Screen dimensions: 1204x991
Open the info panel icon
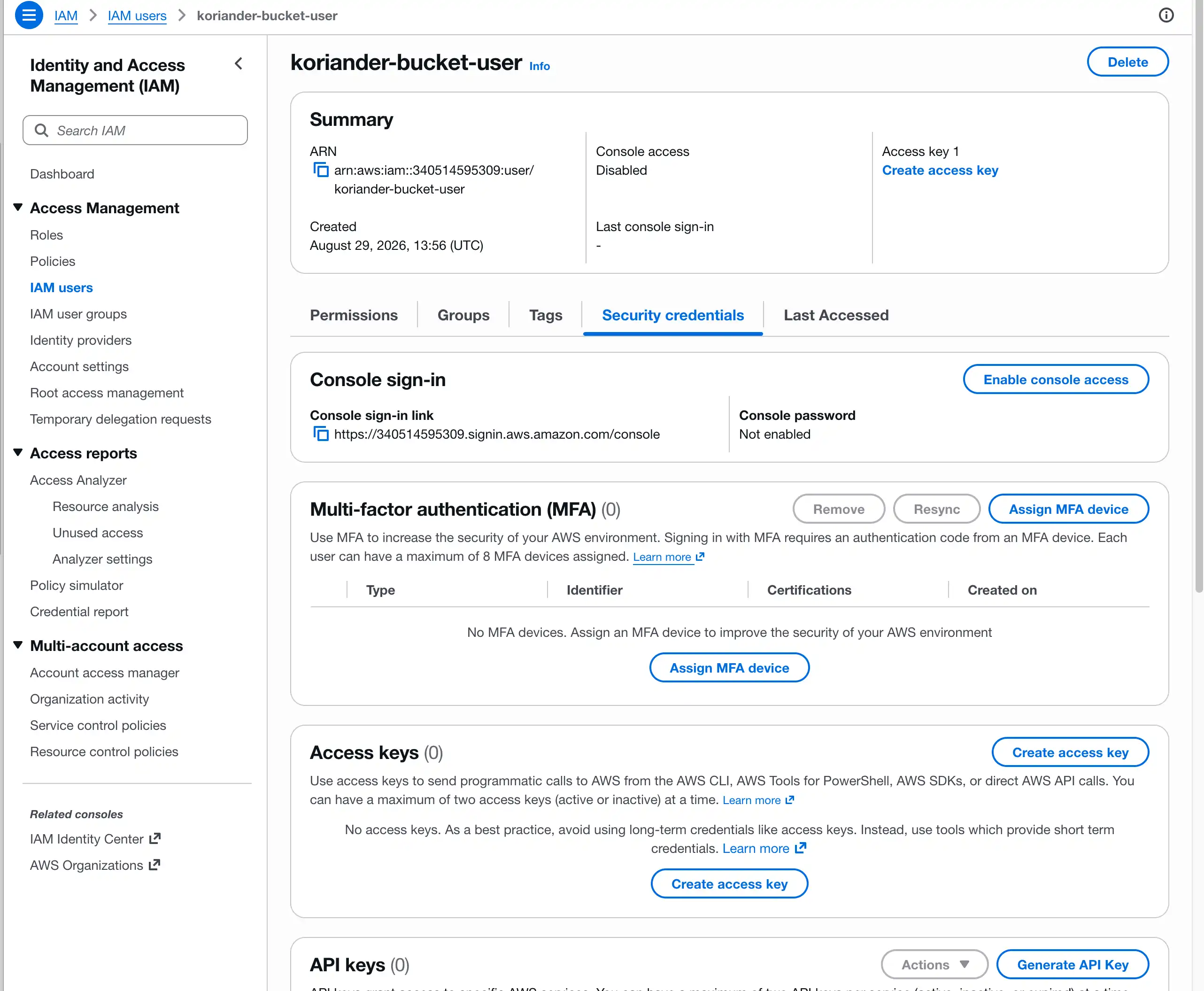(1166, 15)
